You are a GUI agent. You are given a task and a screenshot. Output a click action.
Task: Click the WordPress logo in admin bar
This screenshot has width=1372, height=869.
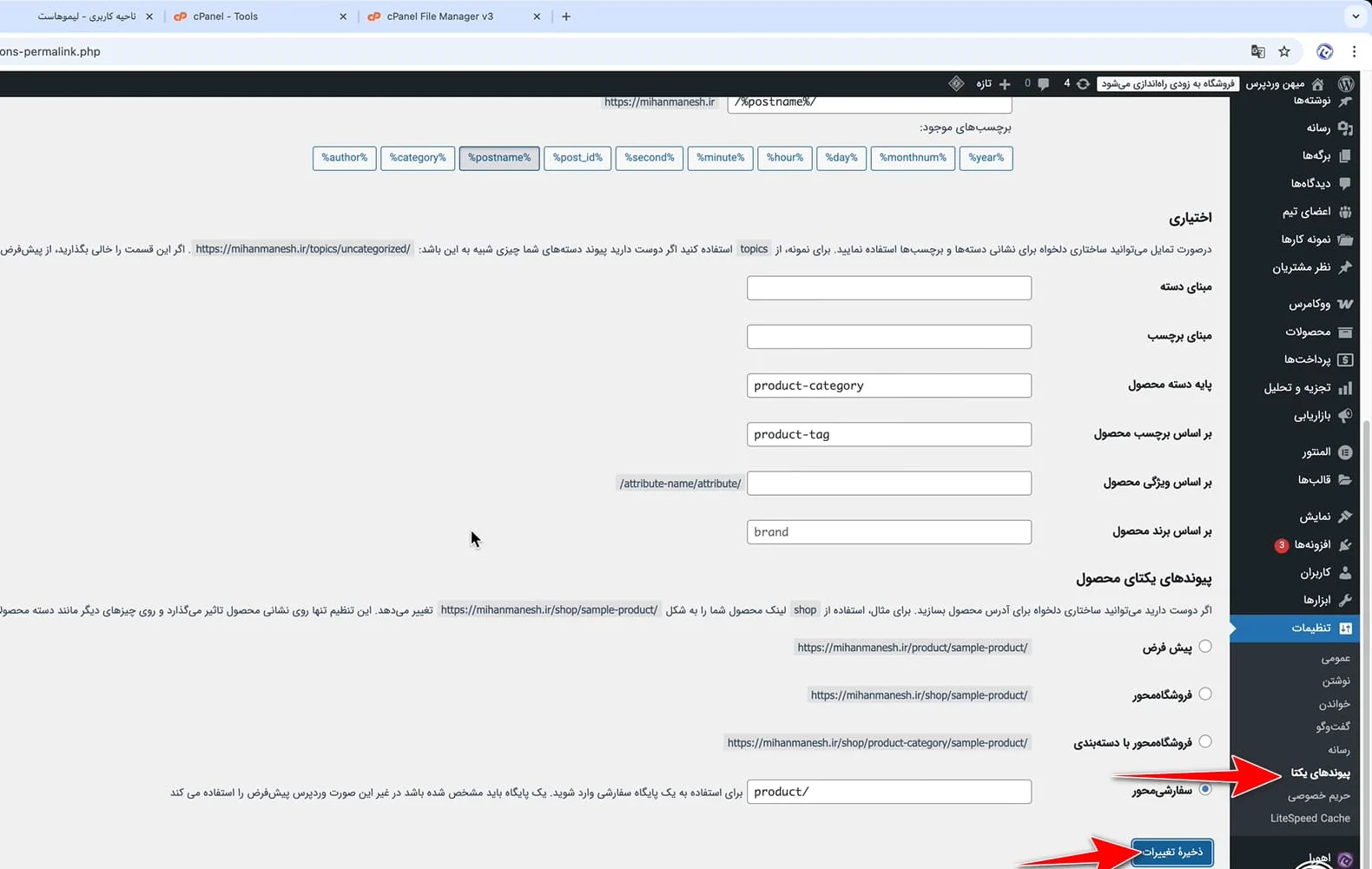click(x=1346, y=84)
